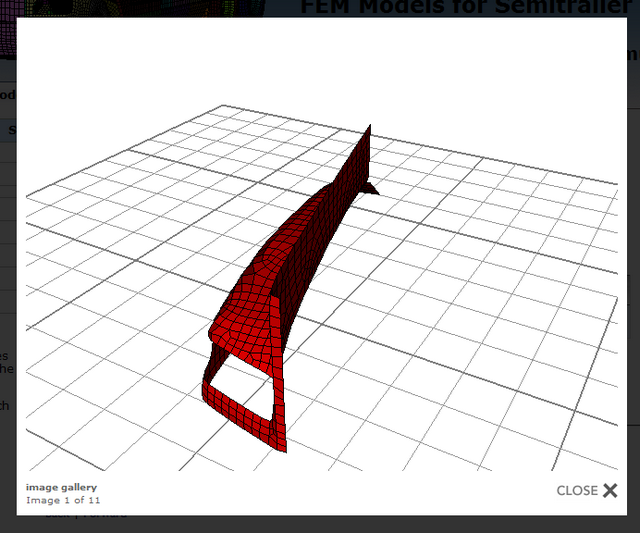Click the 'image gallery' caption title
Viewport: 640px width, 533px height.
coord(62,487)
